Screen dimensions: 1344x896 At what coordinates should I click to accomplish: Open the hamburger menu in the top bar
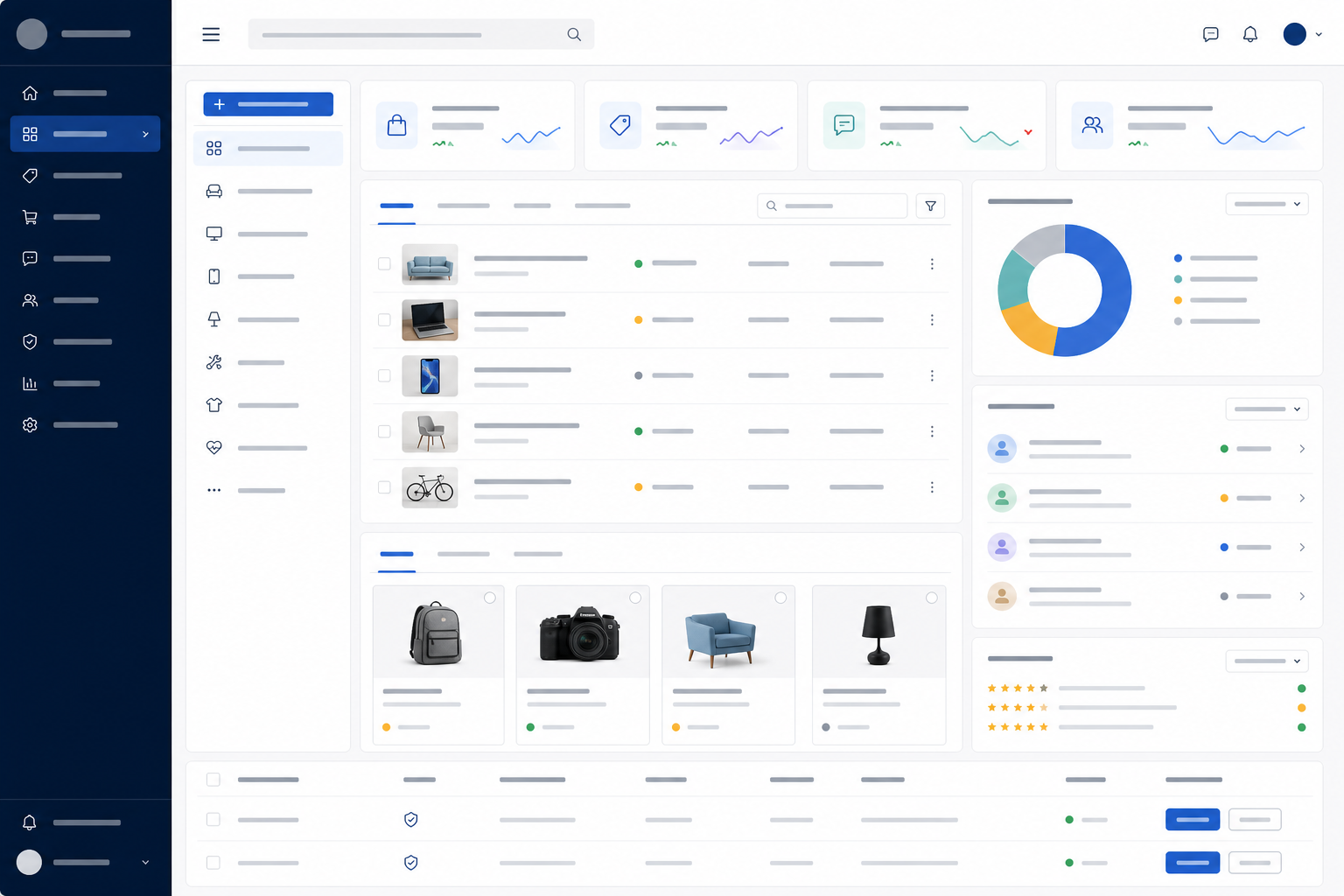(x=211, y=34)
